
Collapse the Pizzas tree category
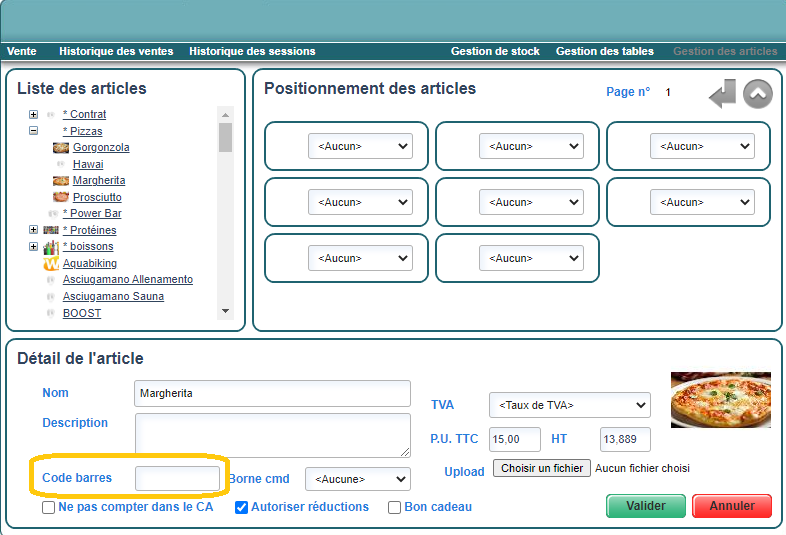pos(33,131)
